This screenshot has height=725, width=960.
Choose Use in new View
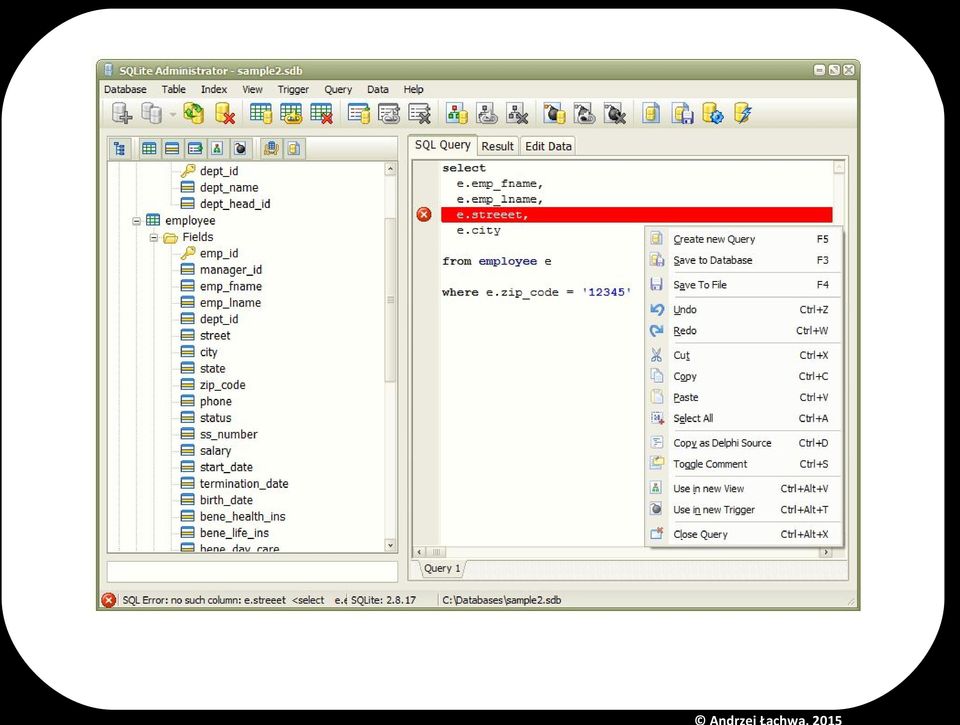coord(744,489)
